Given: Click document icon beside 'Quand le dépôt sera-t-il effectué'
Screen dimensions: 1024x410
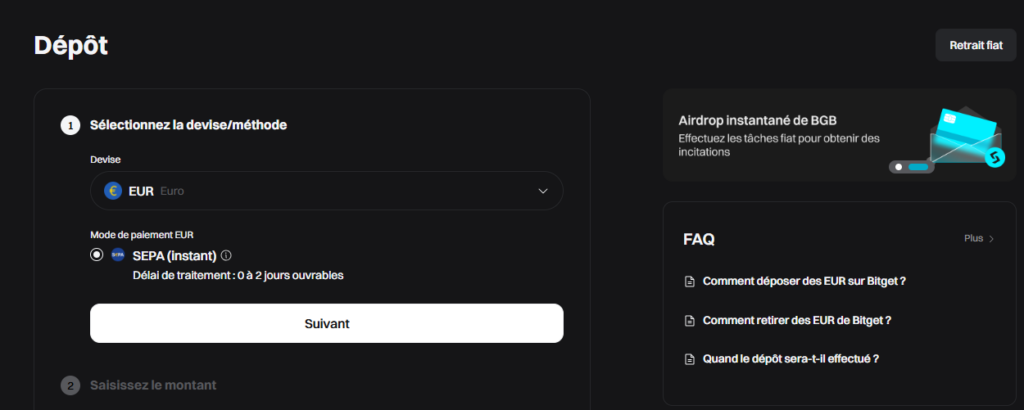Looking at the screenshot, I should click(x=689, y=359).
